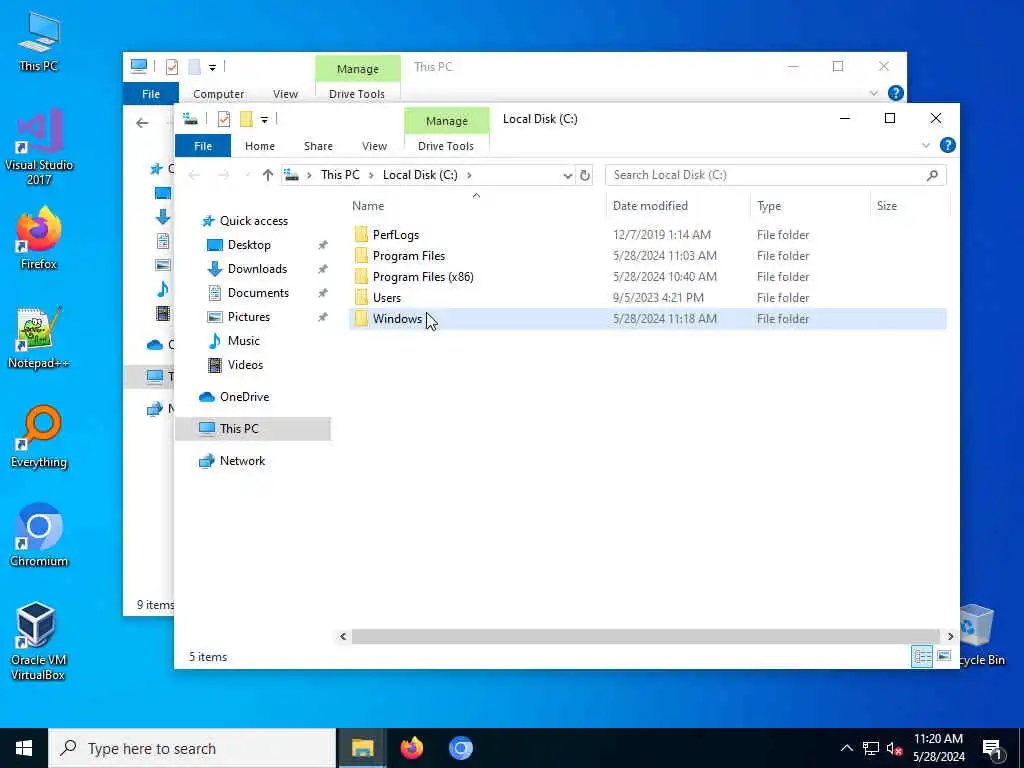Image resolution: width=1024 pixels, height=768 pixels.
Task: Open the File tab in Local Disk window
Action: pyautogui.click(x=203, y=146)
